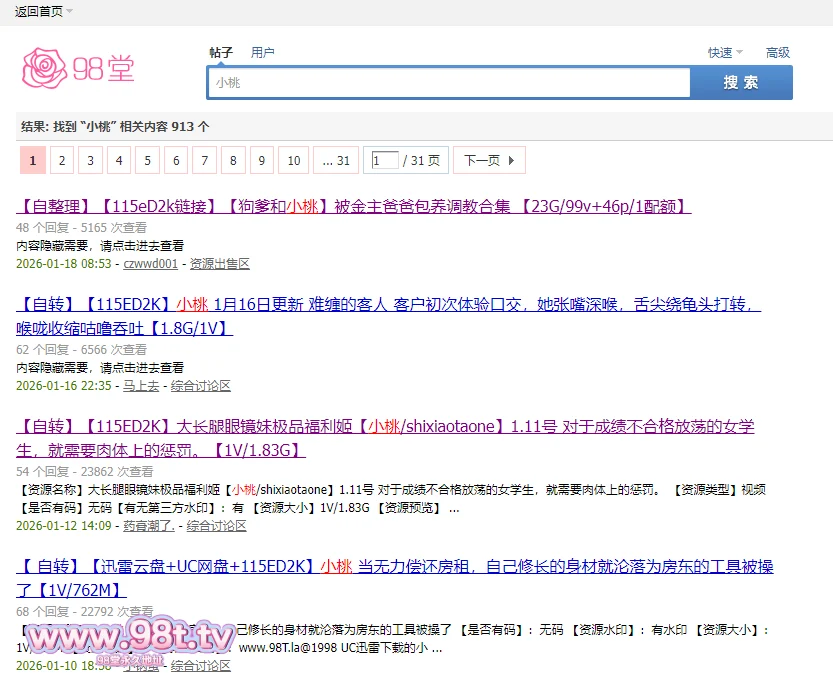Open author profile 马上去
Screen dimensions: 833x675
coord(141,385)
